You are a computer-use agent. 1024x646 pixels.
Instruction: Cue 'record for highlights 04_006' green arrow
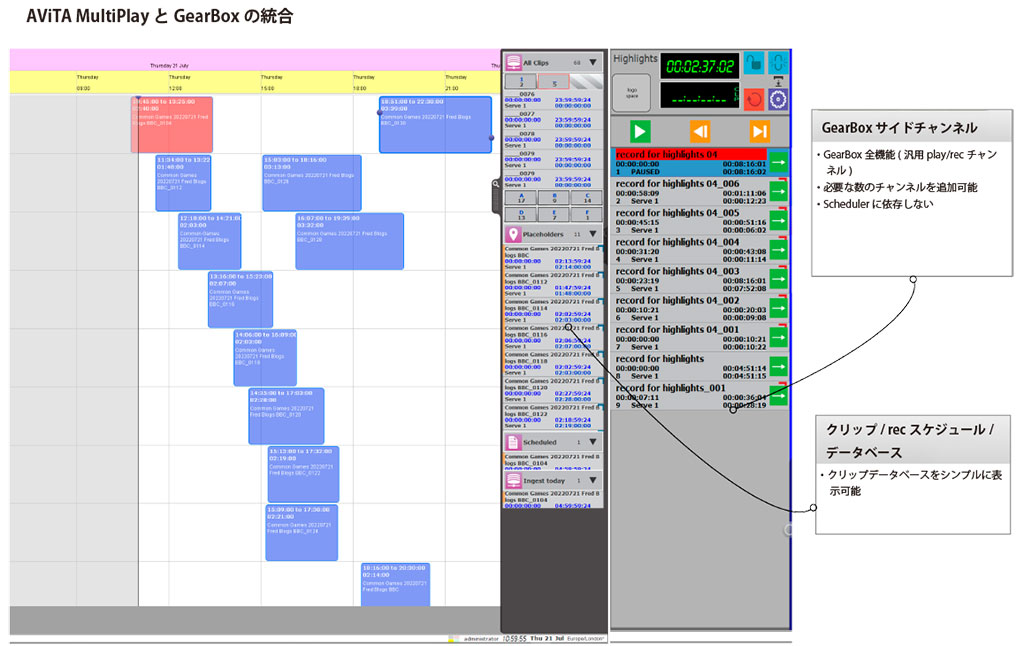(778, 192)
